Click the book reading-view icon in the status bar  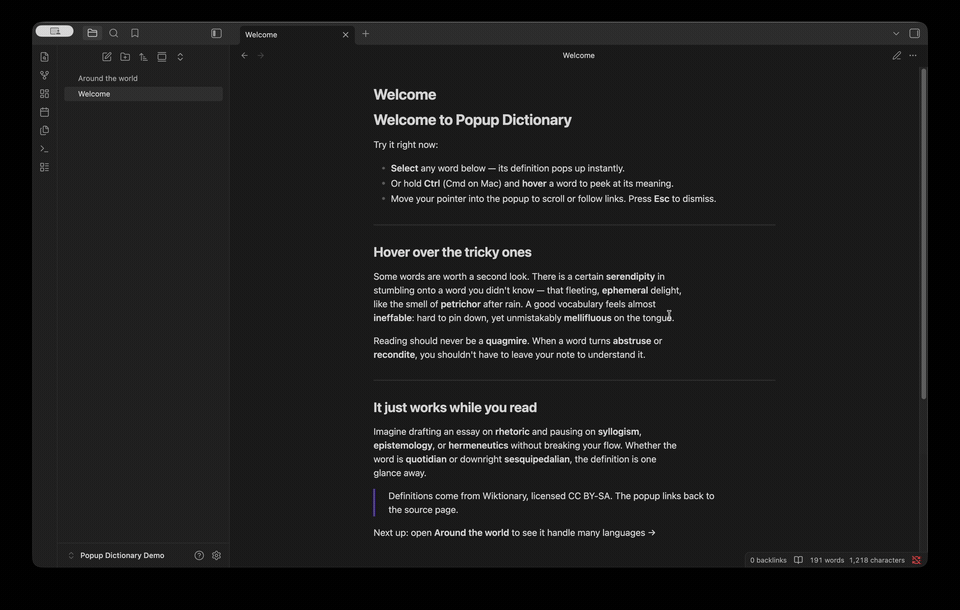tap(798, 560)
